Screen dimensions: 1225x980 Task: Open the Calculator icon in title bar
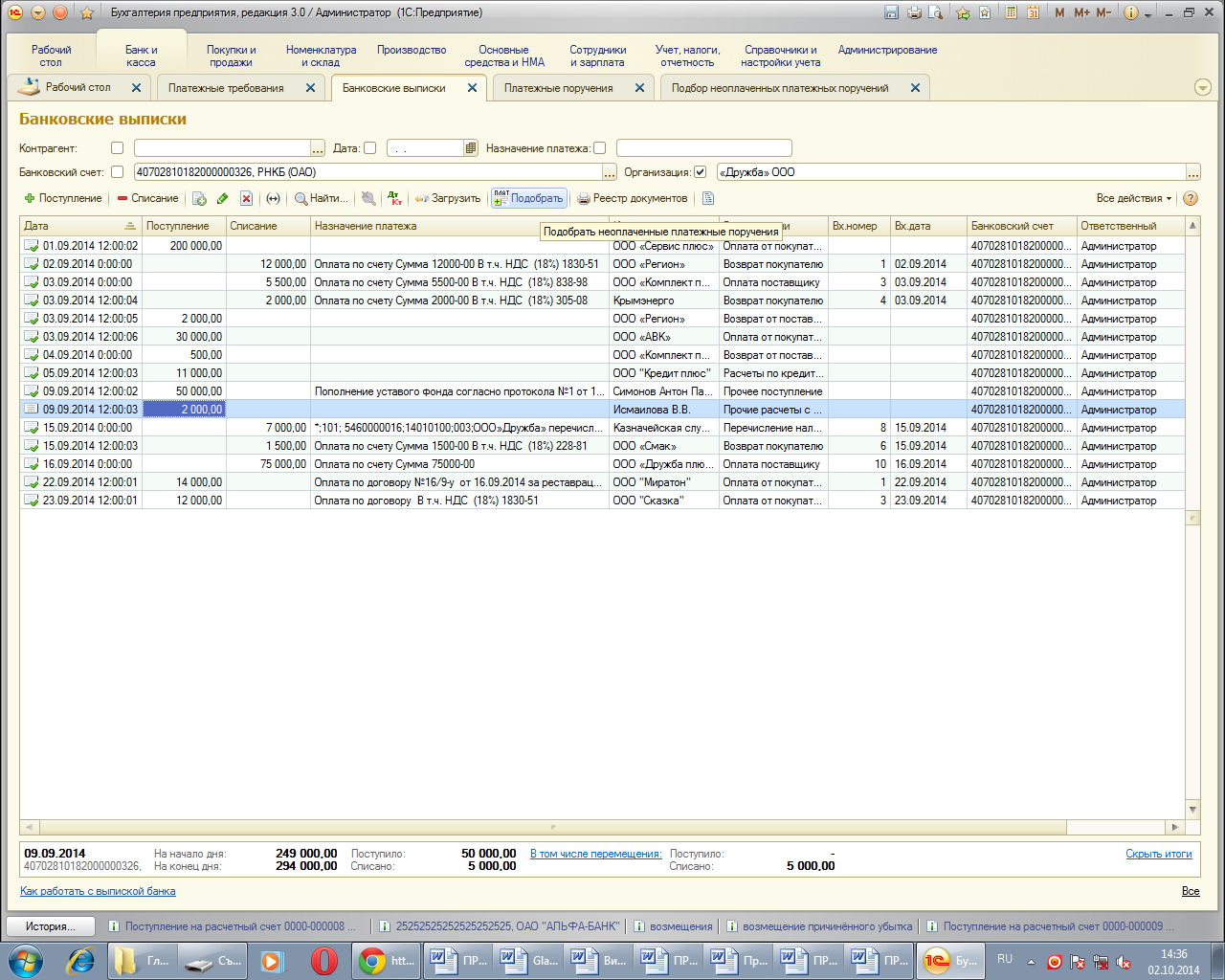coord(1012,12)
